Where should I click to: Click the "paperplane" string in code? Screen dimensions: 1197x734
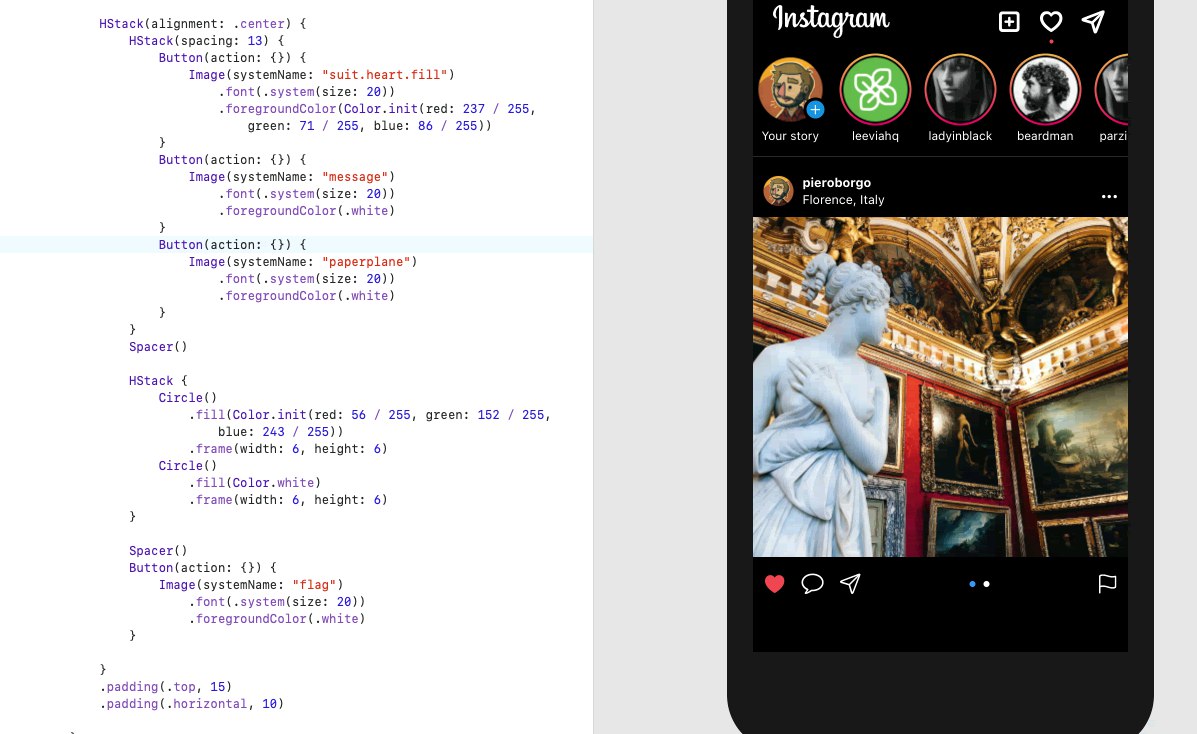click(366, 262)
